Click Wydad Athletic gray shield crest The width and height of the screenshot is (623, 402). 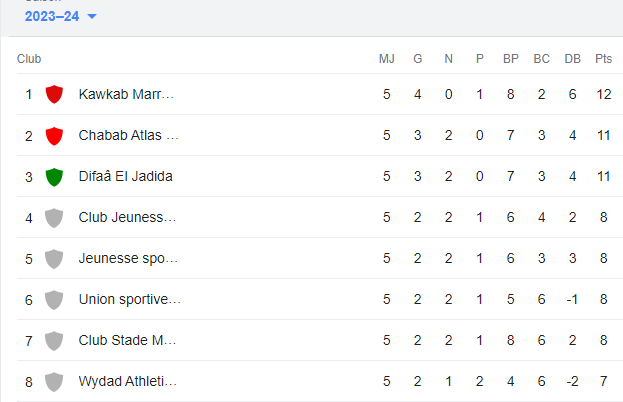55,381
